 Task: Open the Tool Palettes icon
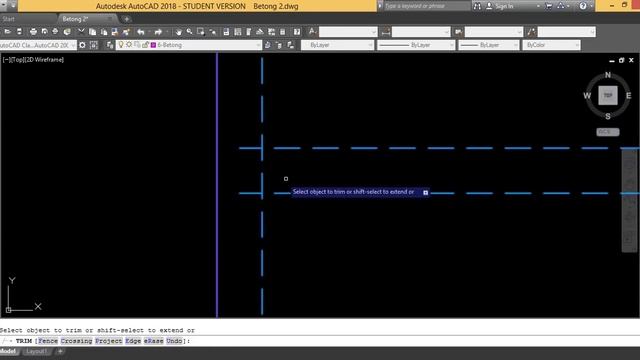pyautogui.click(x=249, y=32)
